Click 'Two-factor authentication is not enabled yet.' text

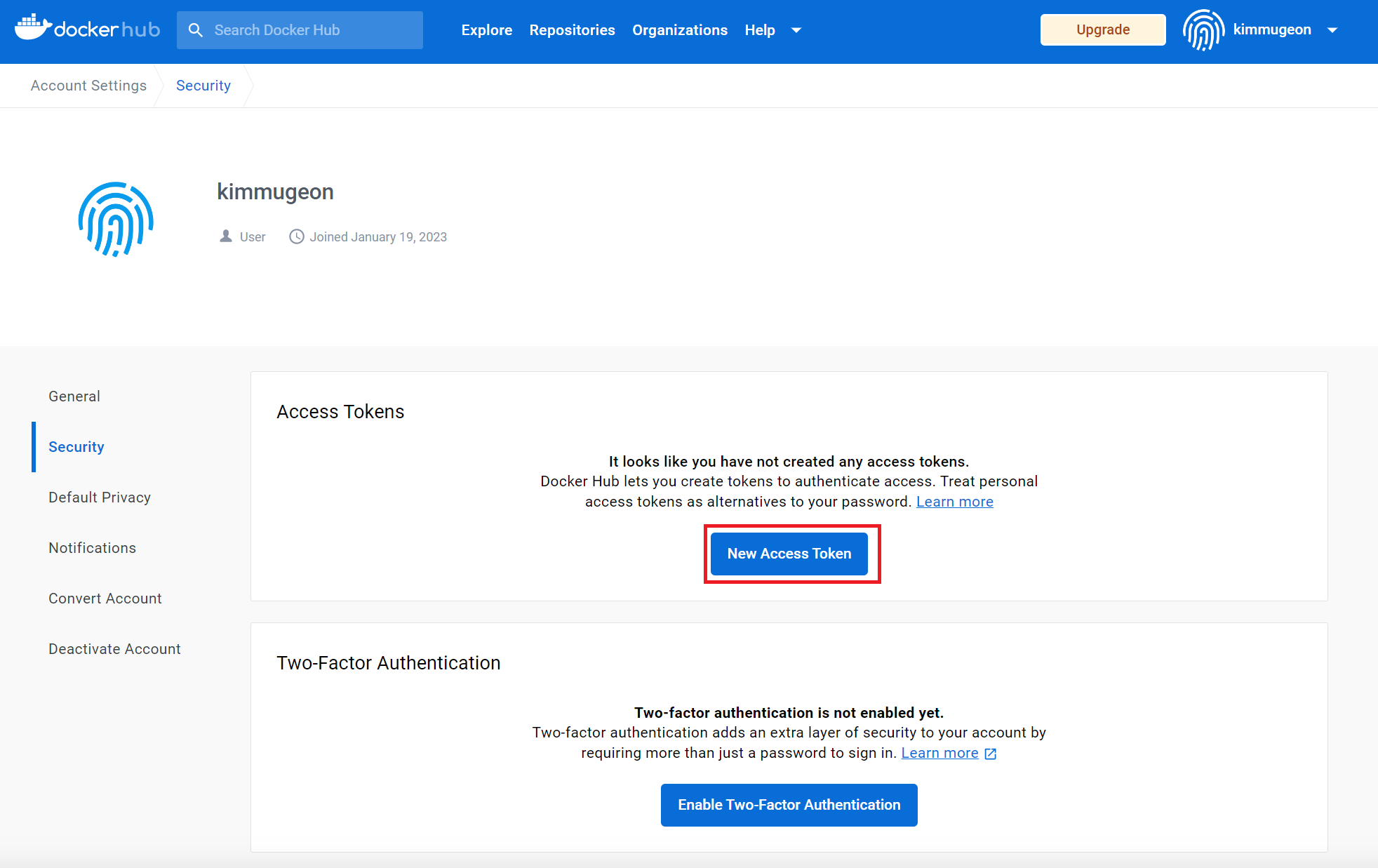coord(789,713)
